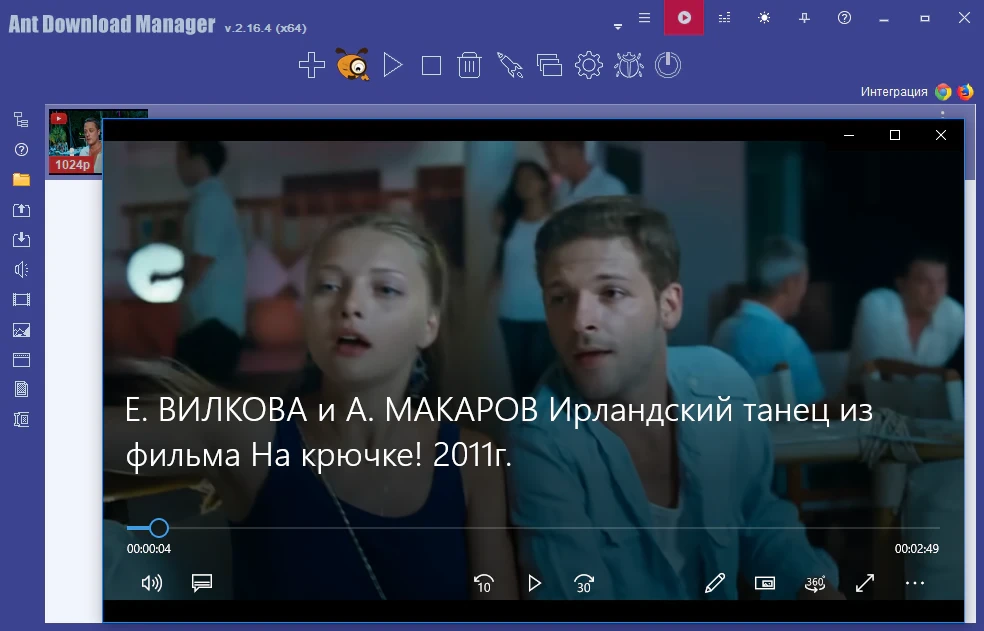The width and height of the screenshot is (984, 631).
Task: Enter full screen with the diagonal arrows
Action: coord(865,583)
